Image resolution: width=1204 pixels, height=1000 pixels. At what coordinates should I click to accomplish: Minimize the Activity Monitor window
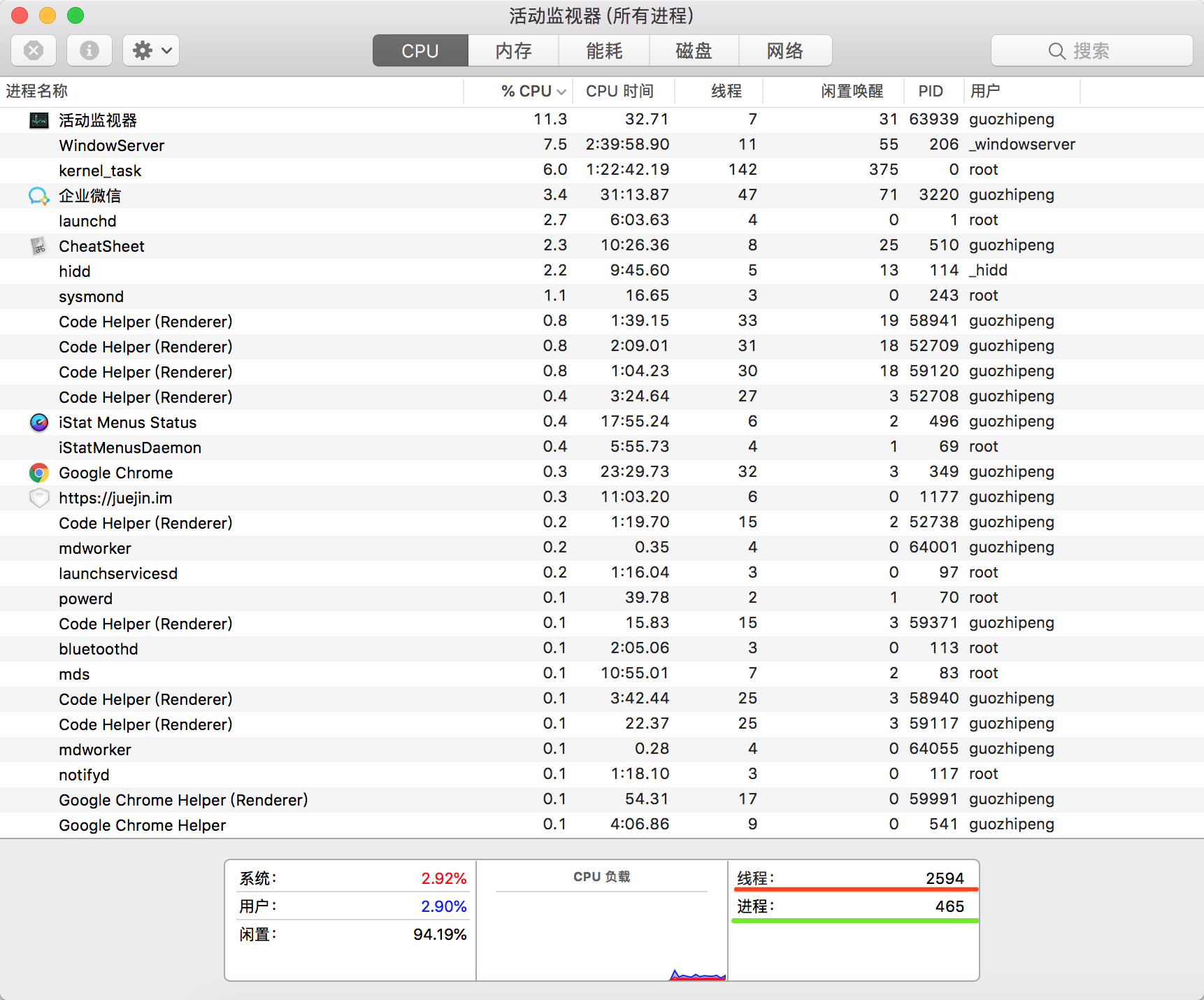(48, 15)
